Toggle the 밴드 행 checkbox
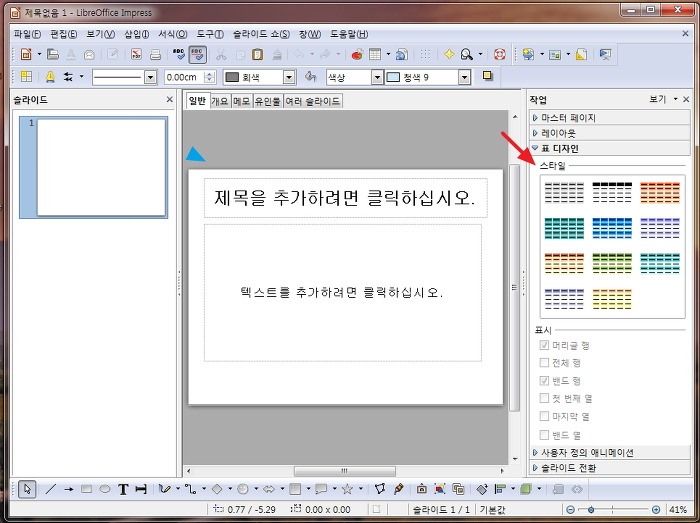Screen dimensions: 700x523 tap(544, 381)
